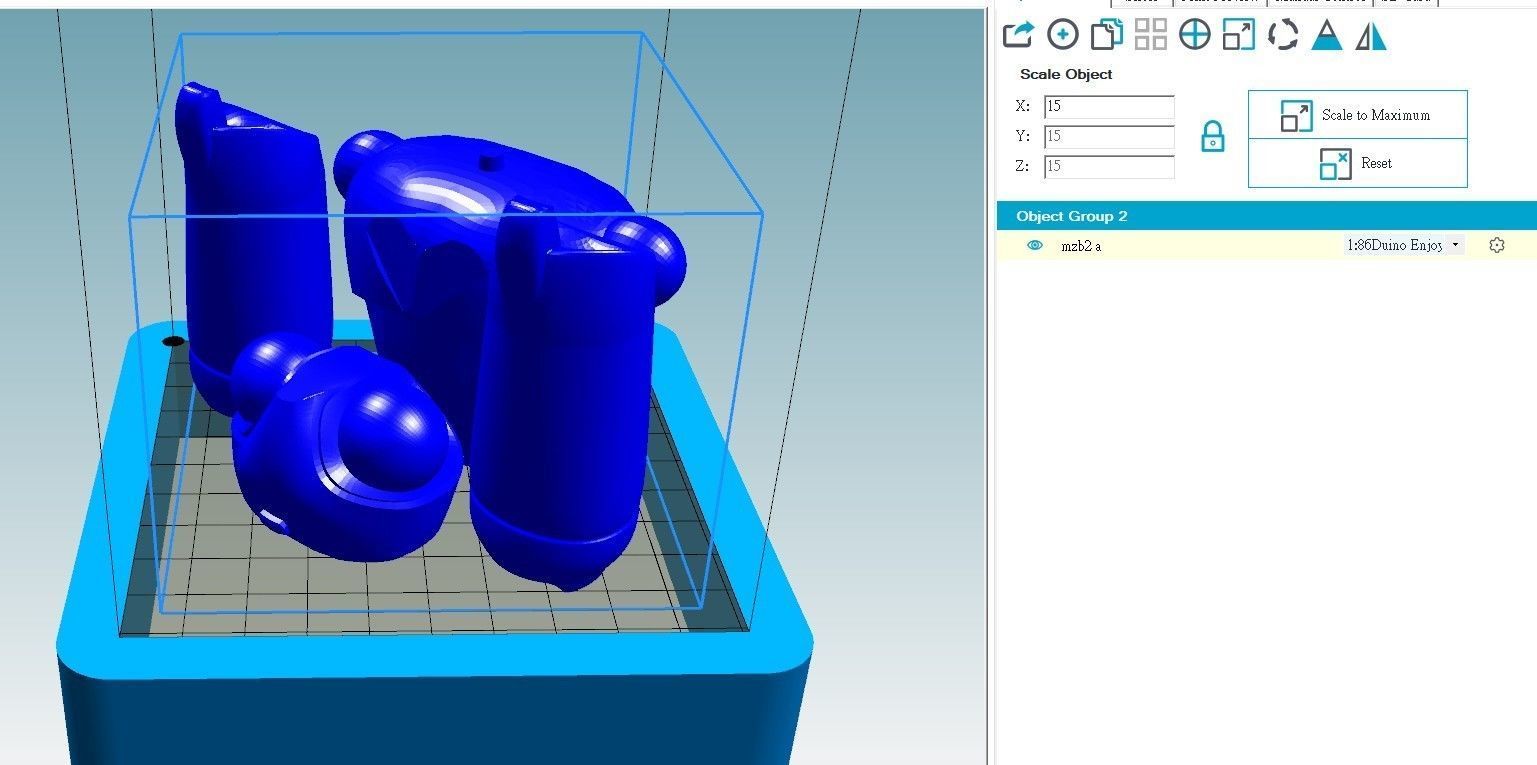This screenshot has height=765, width=1537.
Task: Click the mirror object icon
Action: (x=1371, y=37)
